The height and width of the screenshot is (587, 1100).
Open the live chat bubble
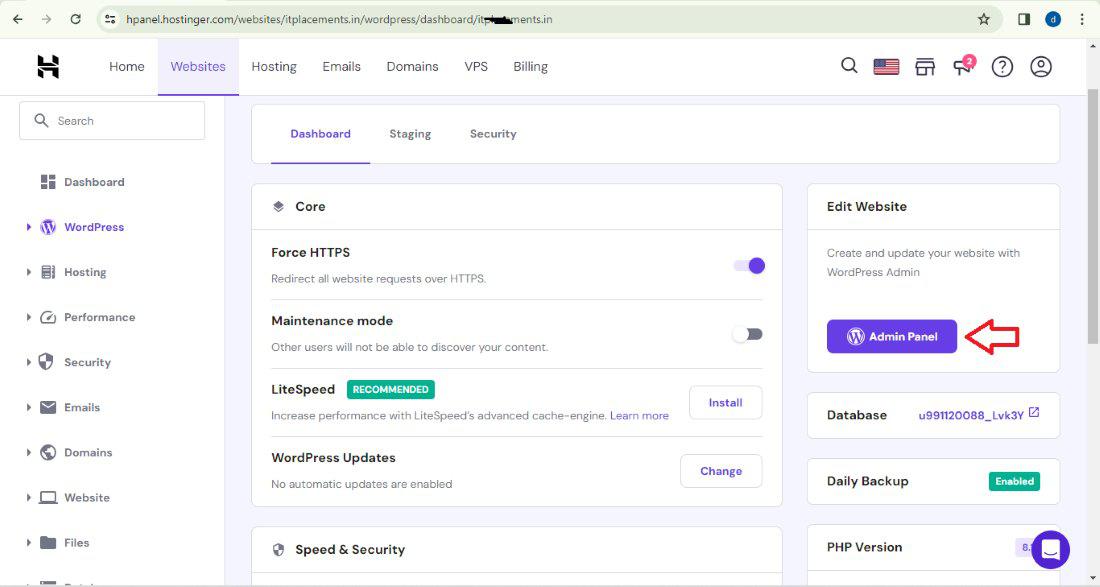[1050, 550]
